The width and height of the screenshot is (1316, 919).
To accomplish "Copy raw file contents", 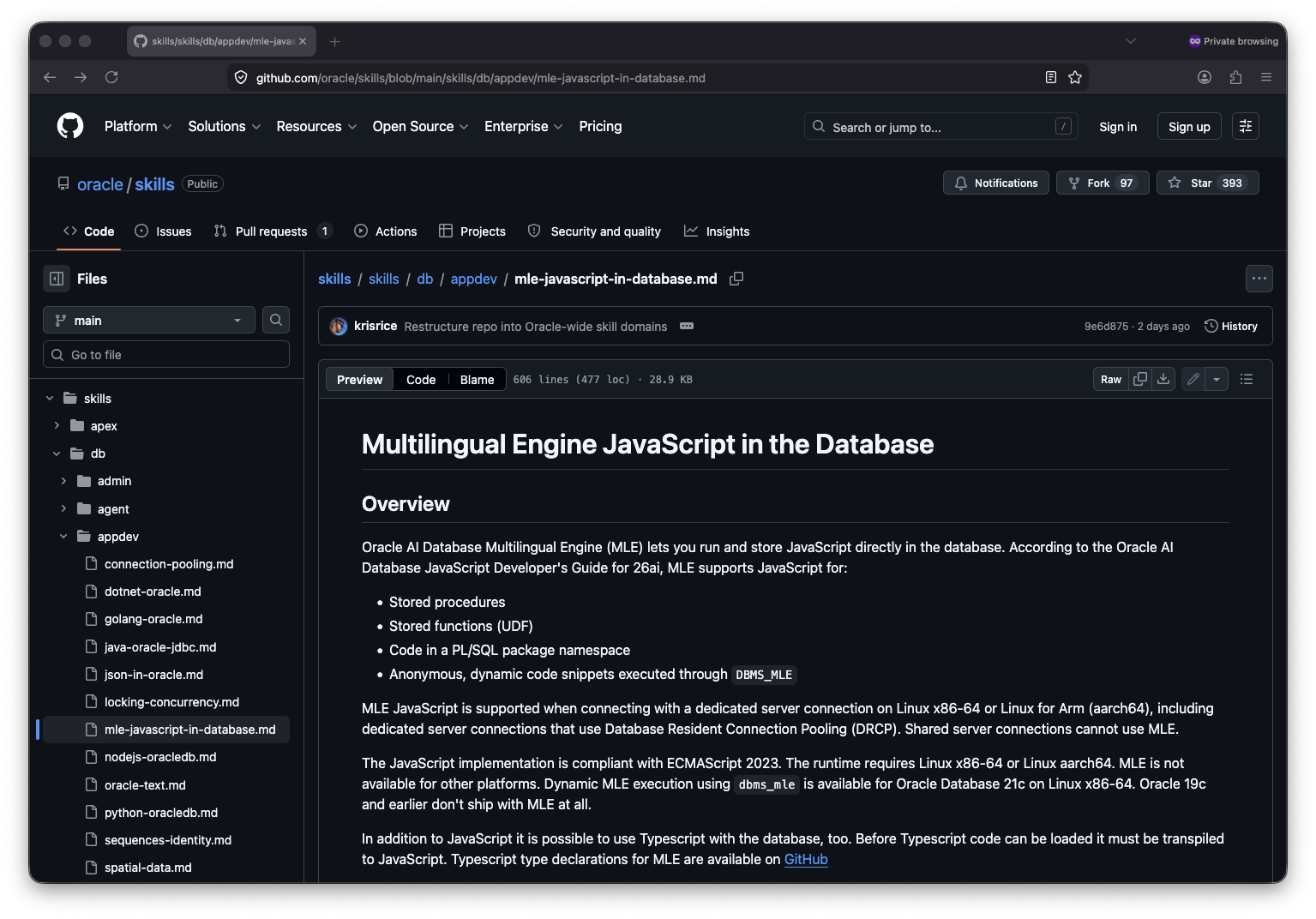I will pyautogui.click(x=1139, y=379).
